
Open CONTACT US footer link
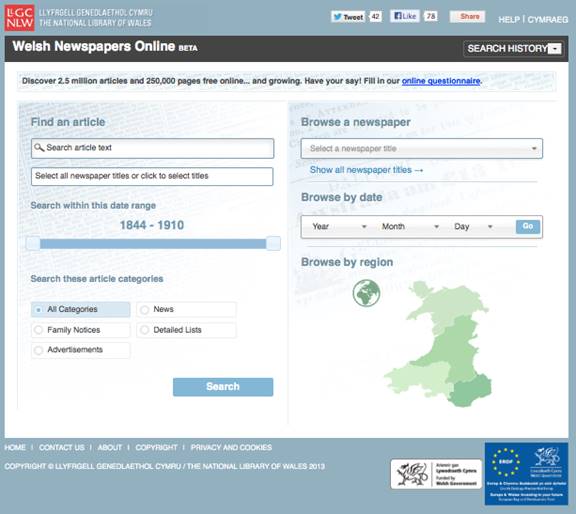click(62, 447)
